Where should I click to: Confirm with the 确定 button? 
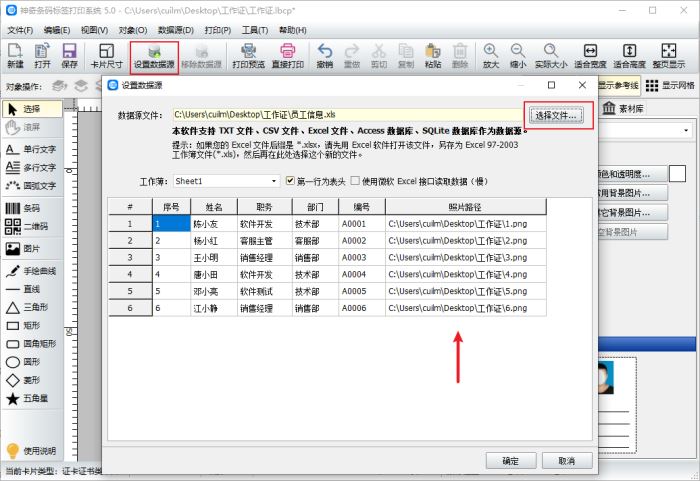(x=511, y=460)
